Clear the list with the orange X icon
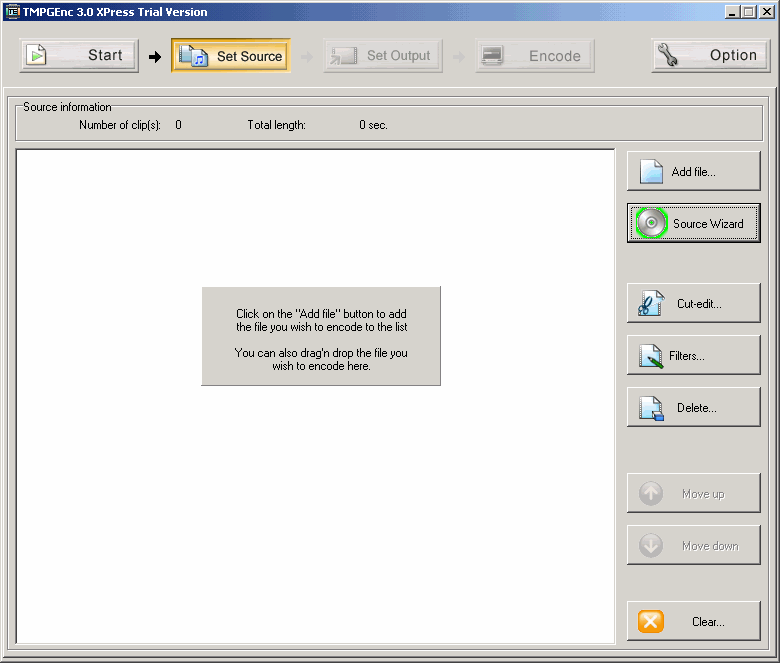Screen dimensions: 780x663 point(651,622)
